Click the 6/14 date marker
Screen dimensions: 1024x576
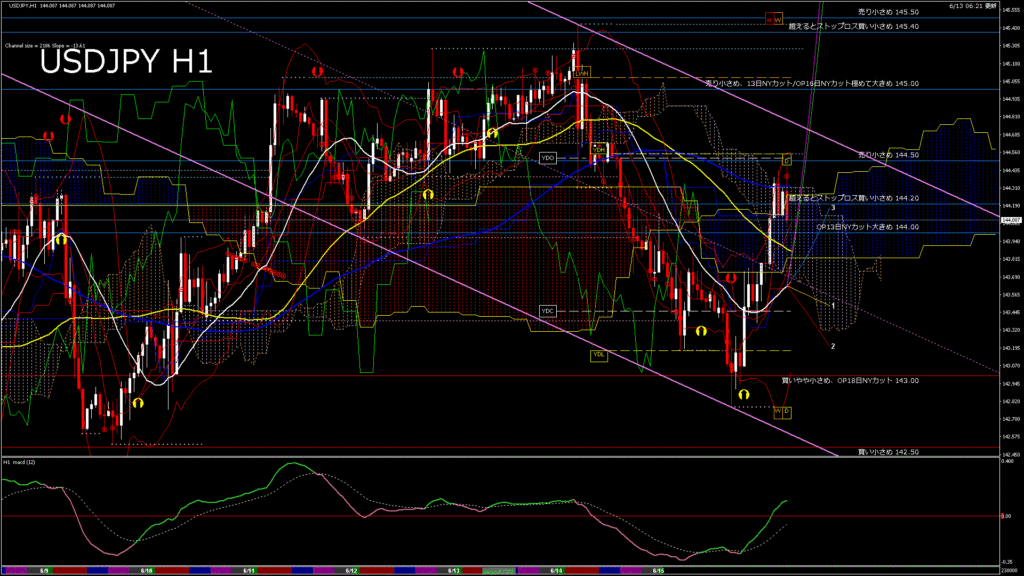tap(556, 571)
